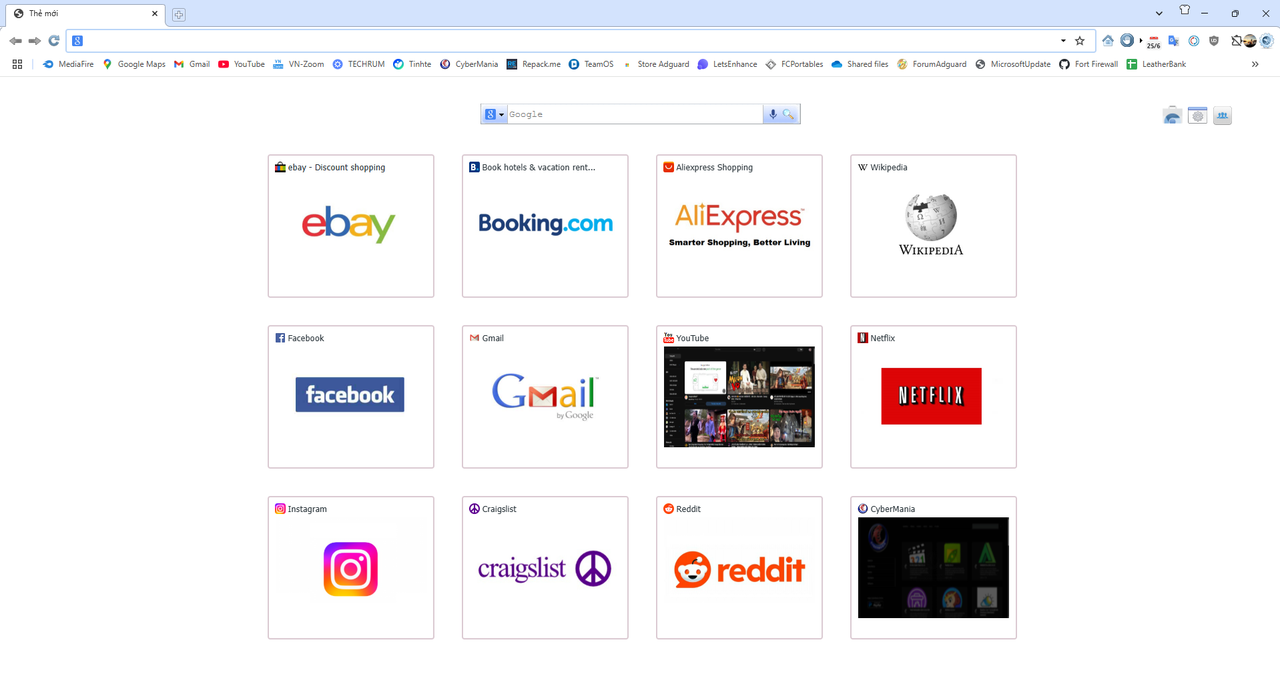The width and height of the screenshot is (1280, 687).
Task: Click the shirt theme icon in title bar
Action: pyautogui.click(x=1185, y=11)
